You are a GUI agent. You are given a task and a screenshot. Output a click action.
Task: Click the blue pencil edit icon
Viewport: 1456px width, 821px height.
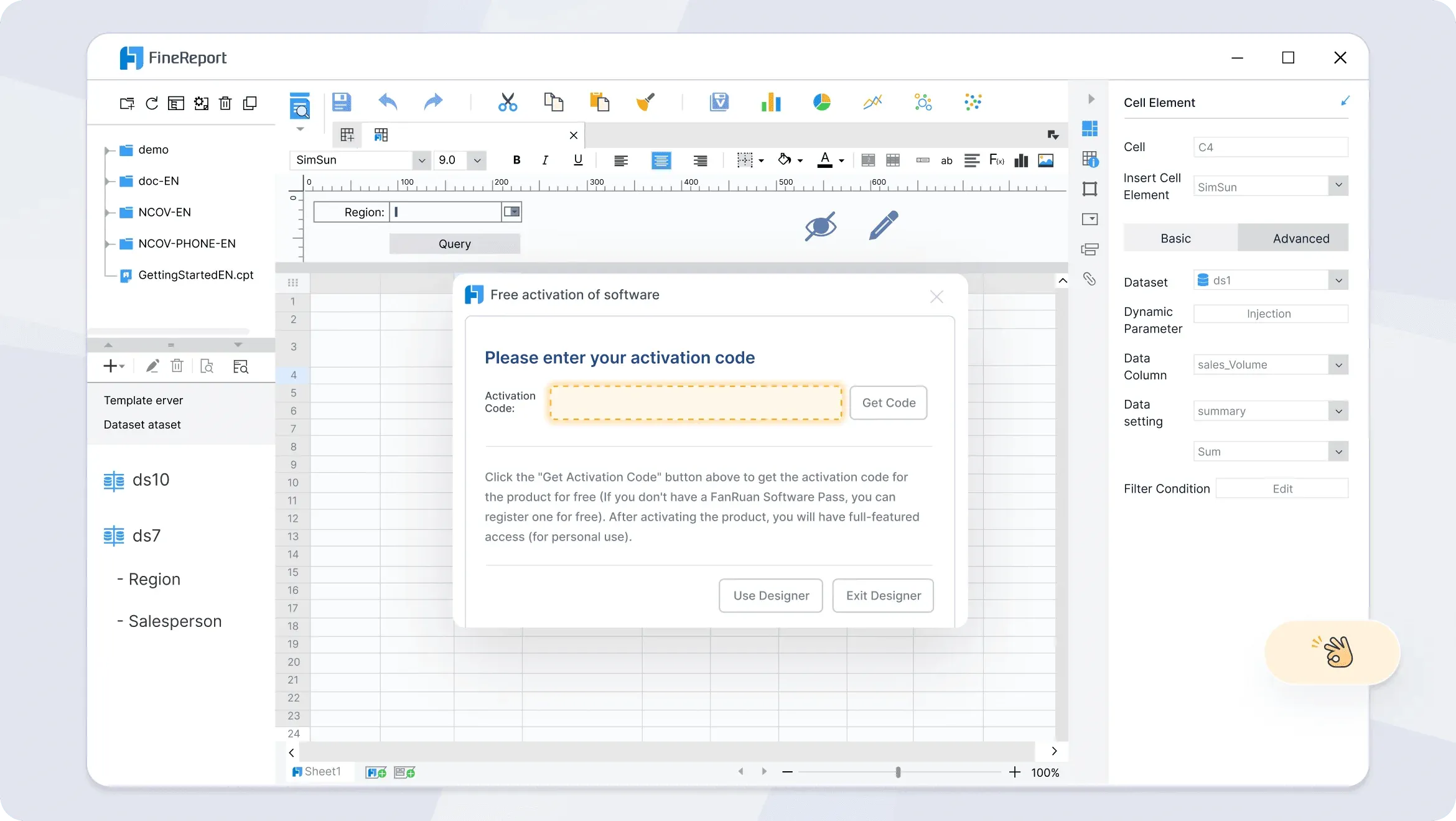[884, 225]
